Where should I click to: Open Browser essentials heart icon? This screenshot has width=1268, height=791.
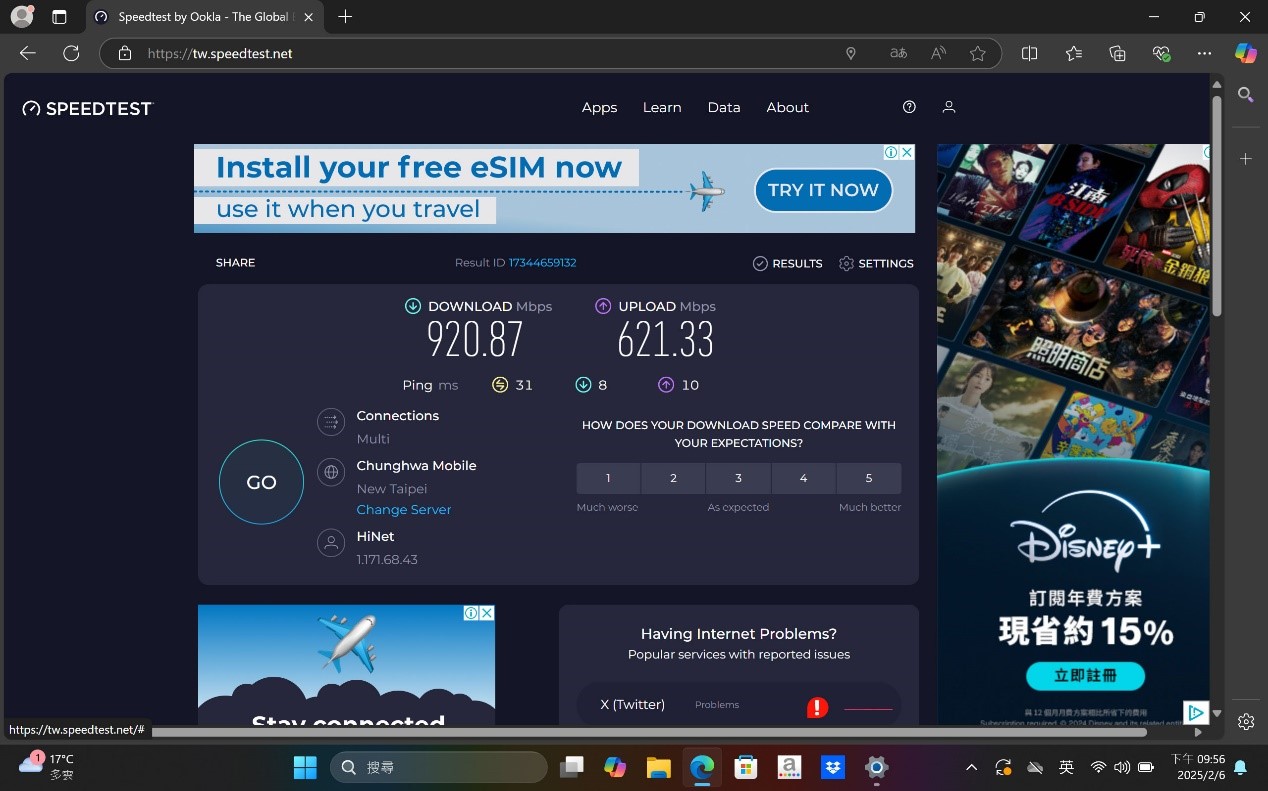[x=1161, y=54]
